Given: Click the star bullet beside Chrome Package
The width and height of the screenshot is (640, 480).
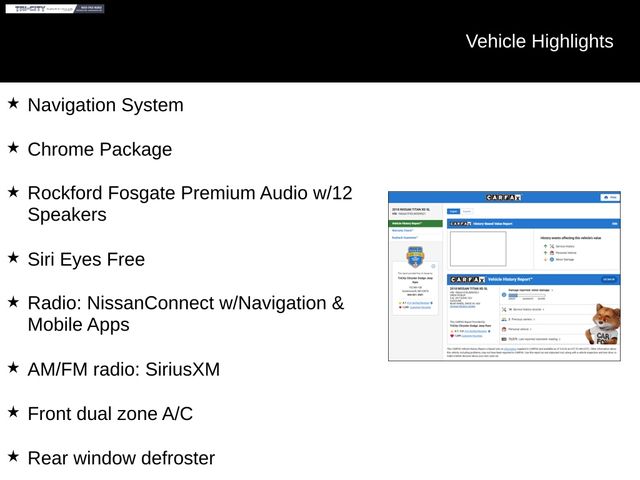Looking at the screenshot, I should 13,147.
